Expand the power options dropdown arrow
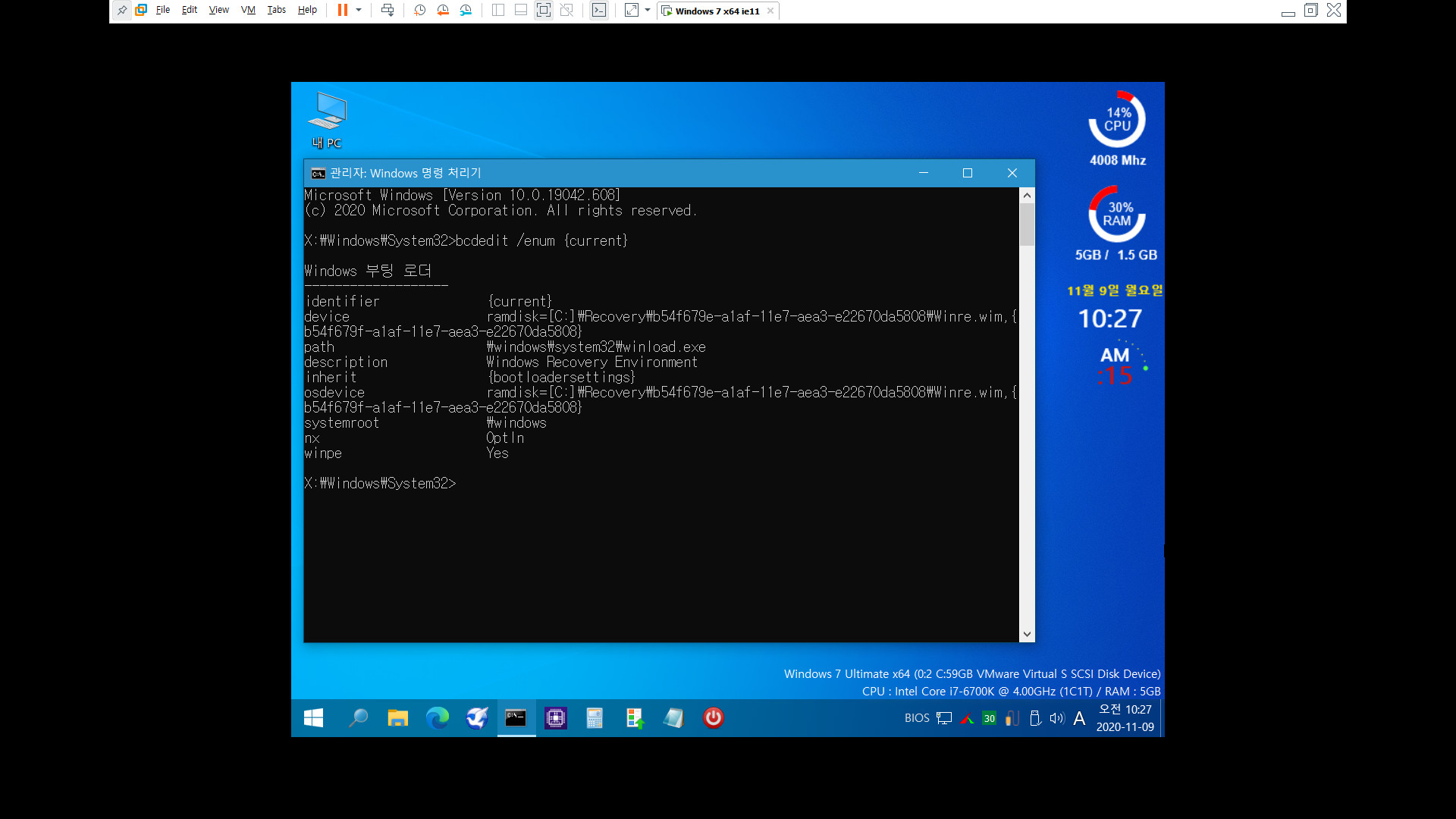This screenshot has height=819, width=1456. (x=359, y=11)
